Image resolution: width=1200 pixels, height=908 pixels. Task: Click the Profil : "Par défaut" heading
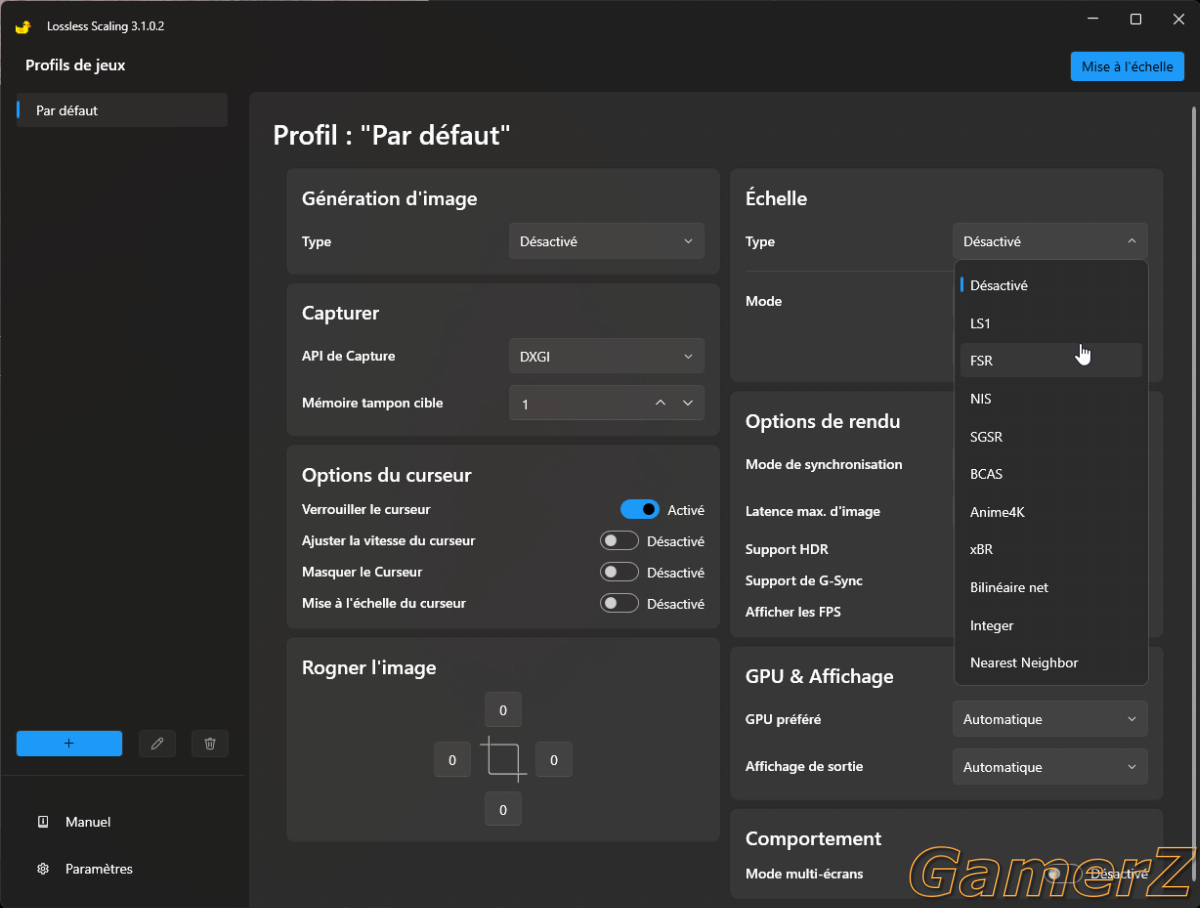click(392, 135)
